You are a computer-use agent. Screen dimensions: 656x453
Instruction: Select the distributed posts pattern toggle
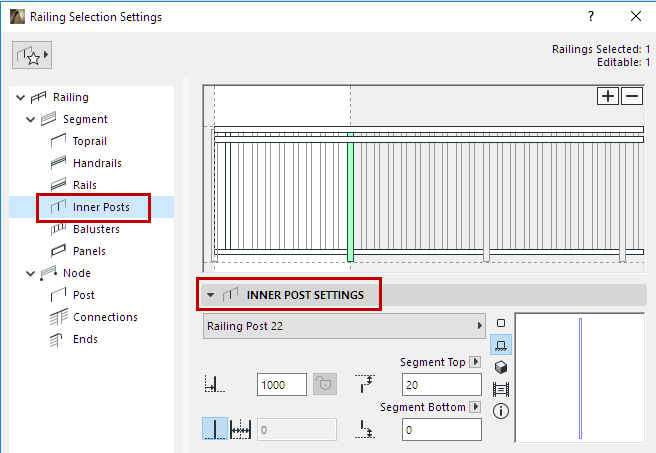tap(241, 429)
